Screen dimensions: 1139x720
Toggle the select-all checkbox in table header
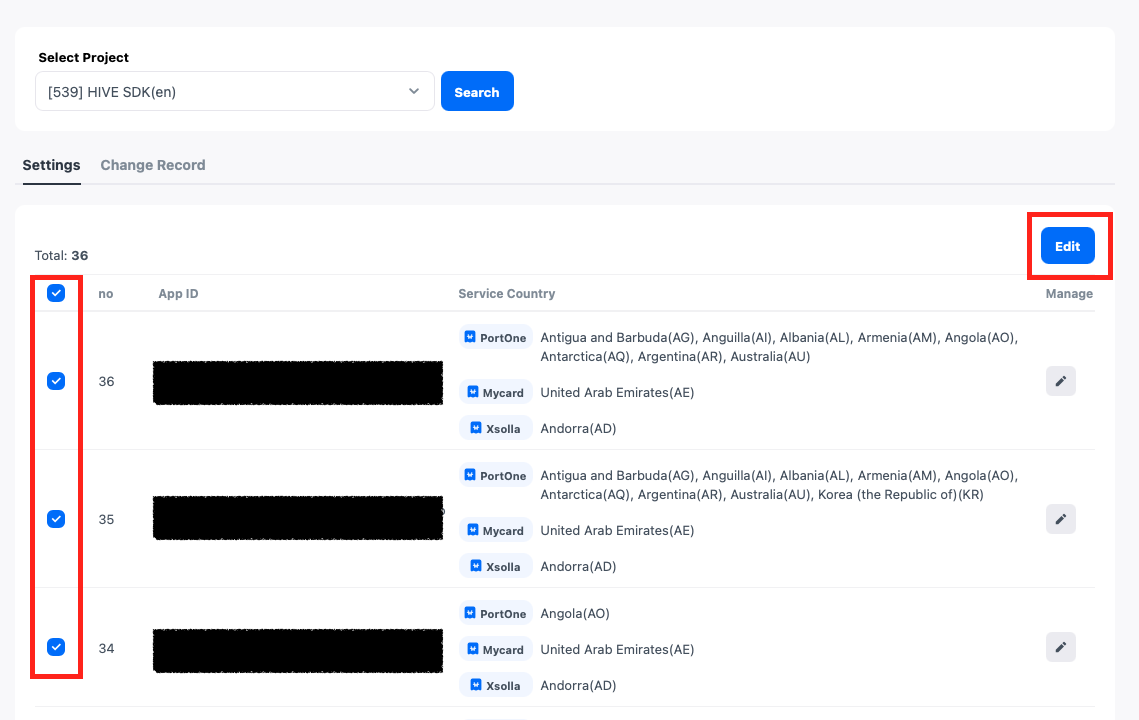(56, 293)
